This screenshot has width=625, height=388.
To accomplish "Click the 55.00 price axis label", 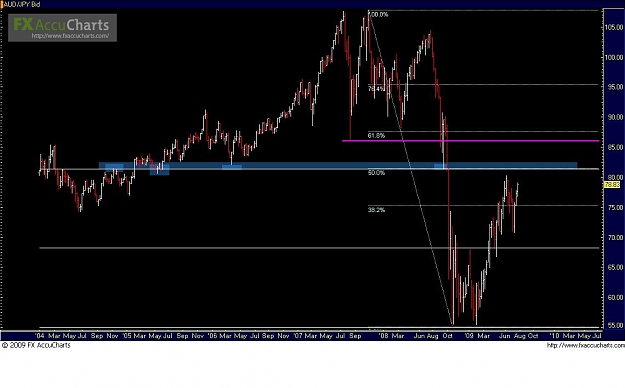I will click(x=614, y=325).
